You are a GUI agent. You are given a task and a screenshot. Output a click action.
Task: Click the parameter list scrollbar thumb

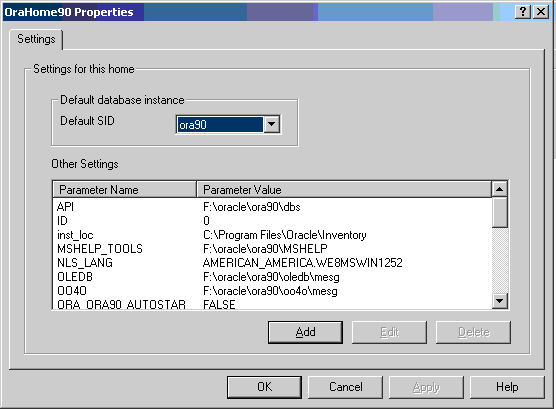pos(499,212)
